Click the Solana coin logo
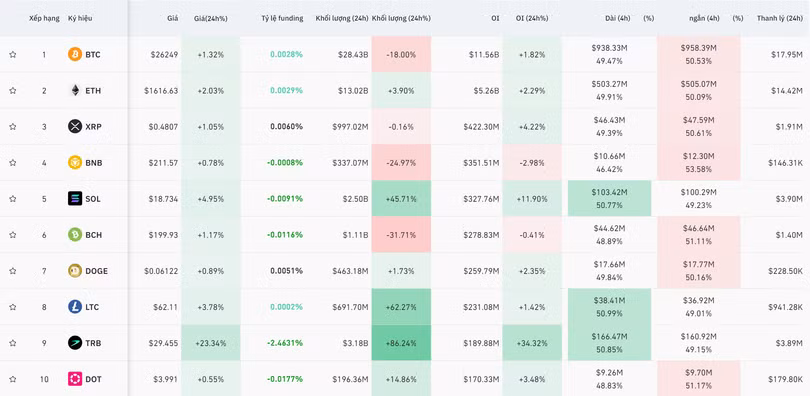This screenshot has width=810, height=396. tap(75, 199)
